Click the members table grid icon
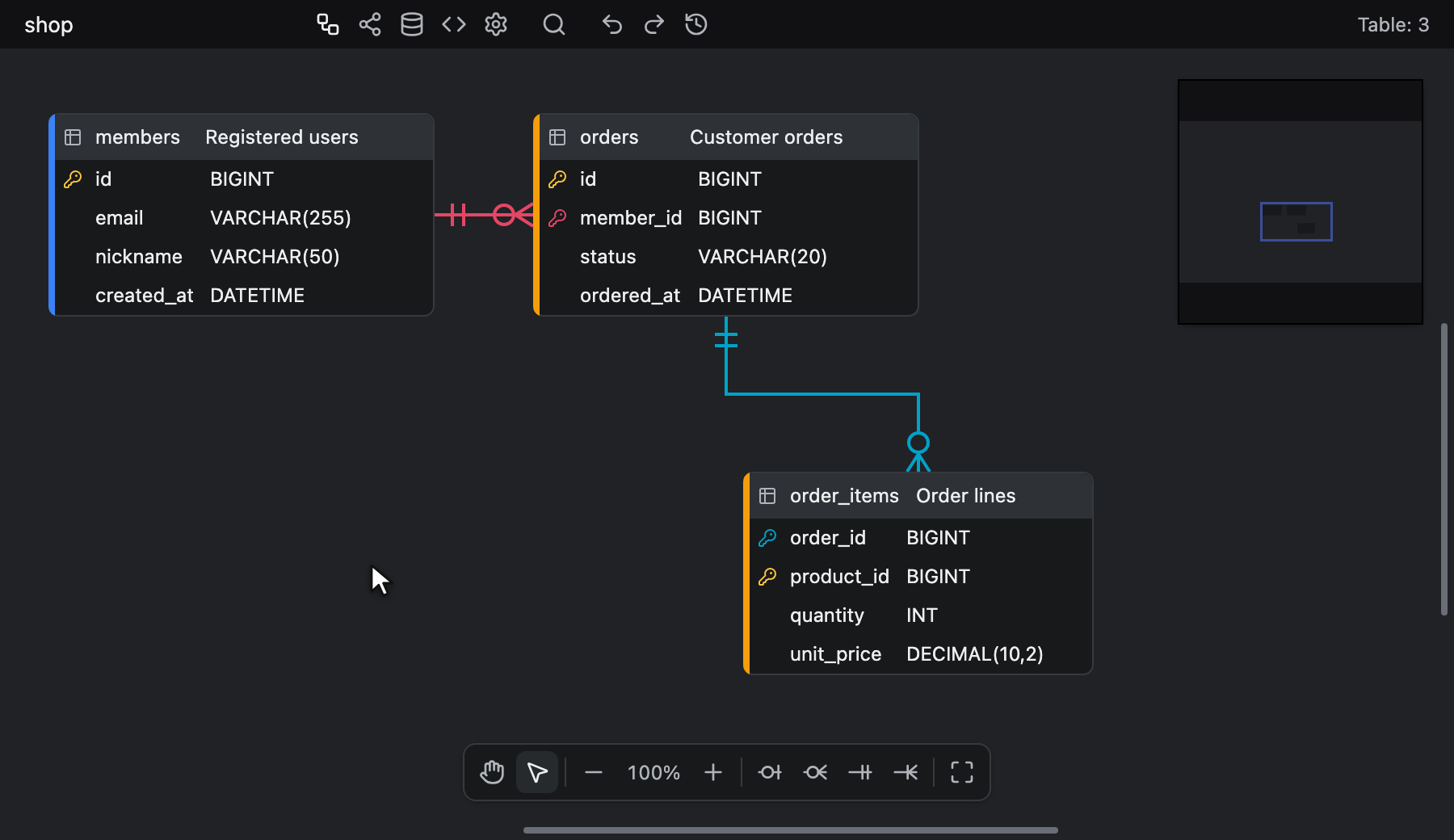 point(73,137)
